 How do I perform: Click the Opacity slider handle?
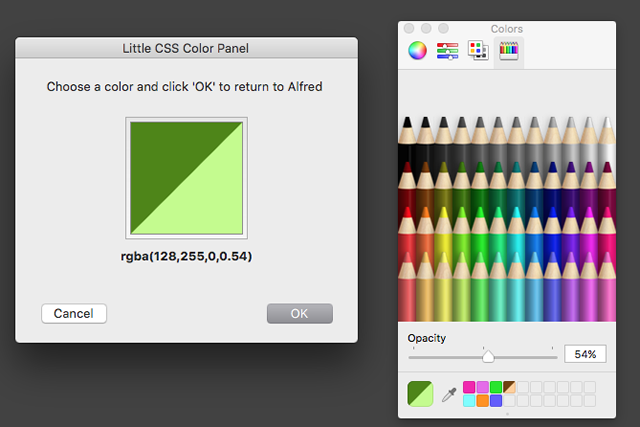488,356
